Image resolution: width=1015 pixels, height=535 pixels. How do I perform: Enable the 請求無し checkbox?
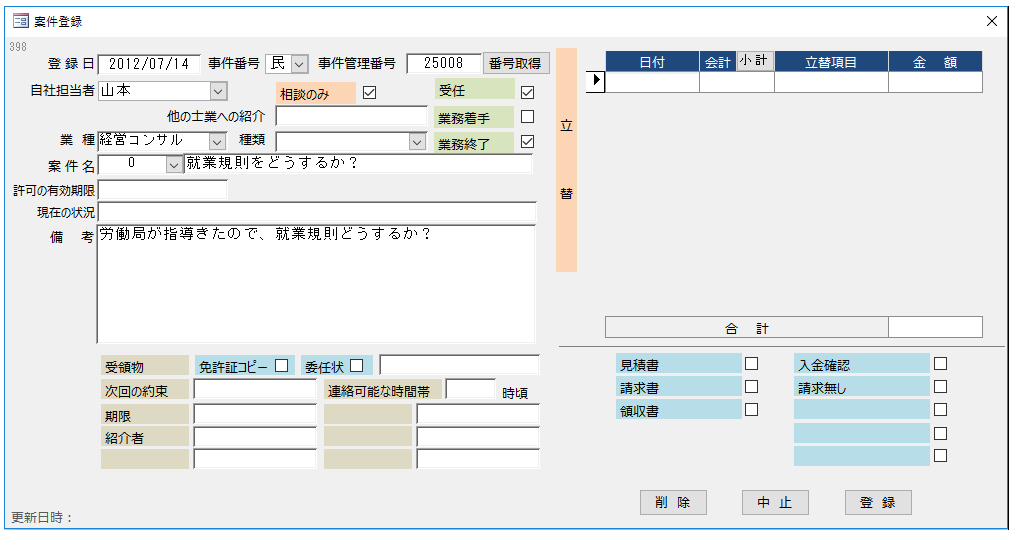point(941,387)
